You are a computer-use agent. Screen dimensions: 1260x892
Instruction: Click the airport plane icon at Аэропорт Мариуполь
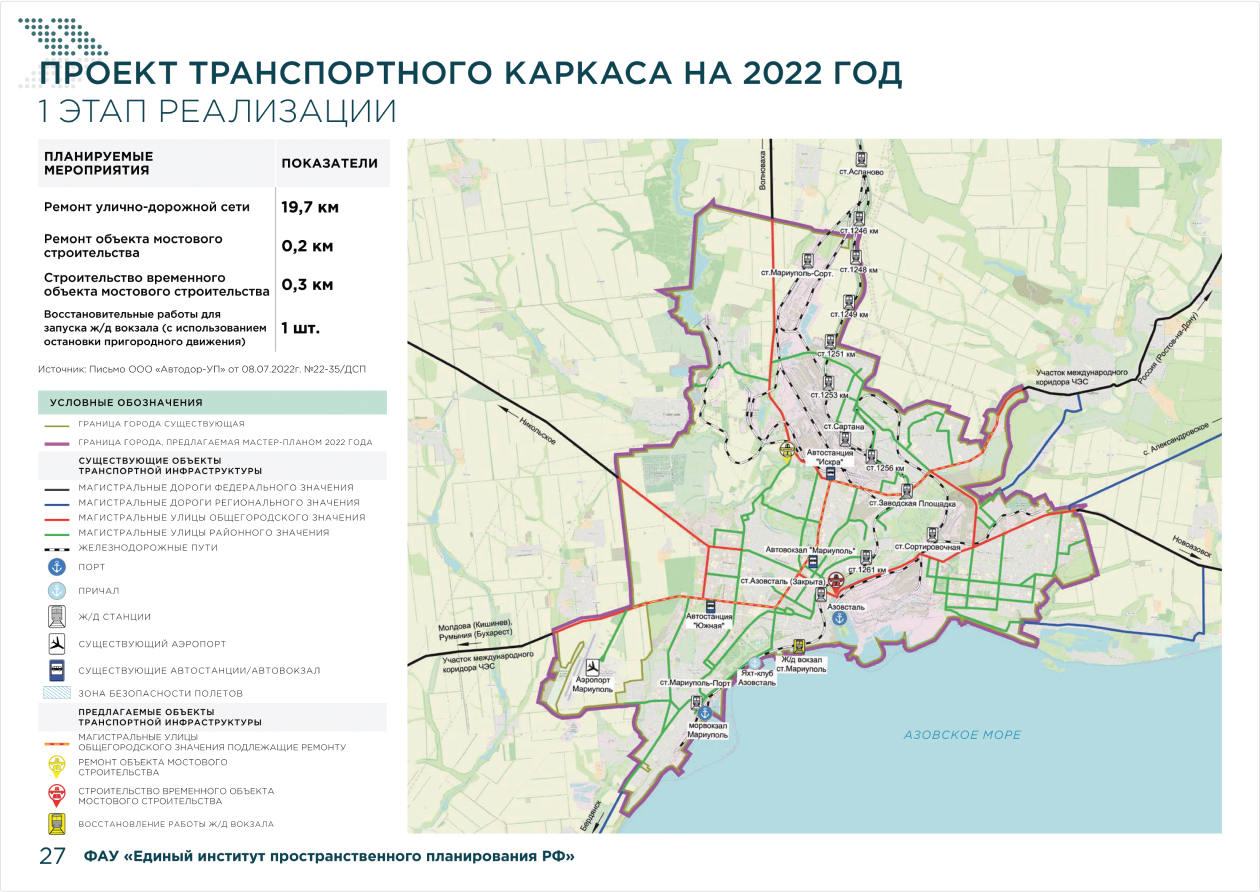click(x=593, y=665)
